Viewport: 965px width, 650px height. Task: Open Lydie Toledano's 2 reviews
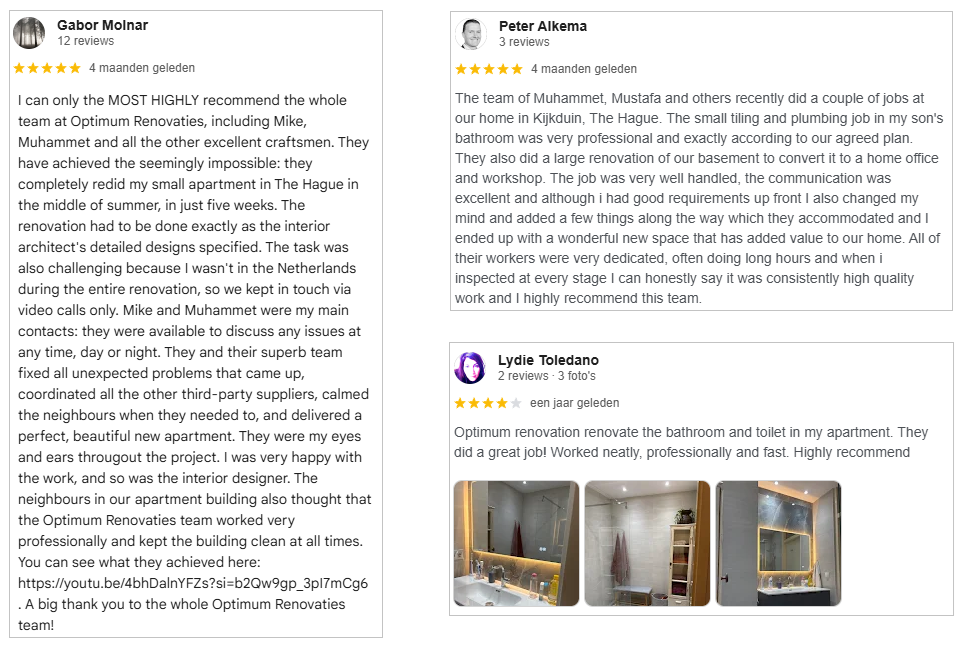523,376
